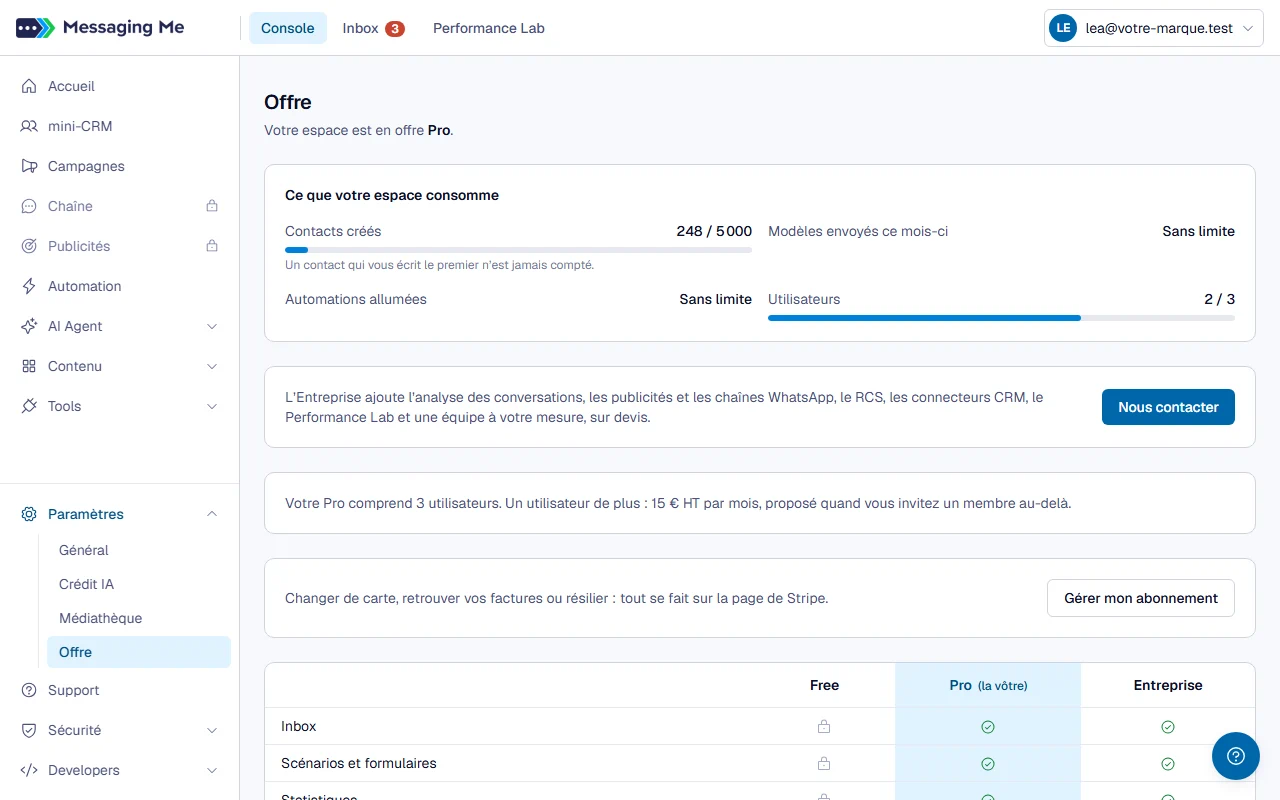
Task: Click the Contenu grid icon
Action: coord(29,366)
